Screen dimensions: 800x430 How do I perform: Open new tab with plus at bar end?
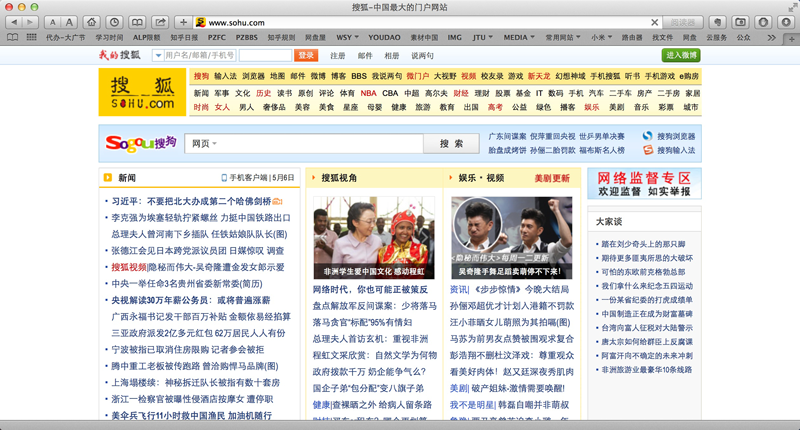coord(792,39)
